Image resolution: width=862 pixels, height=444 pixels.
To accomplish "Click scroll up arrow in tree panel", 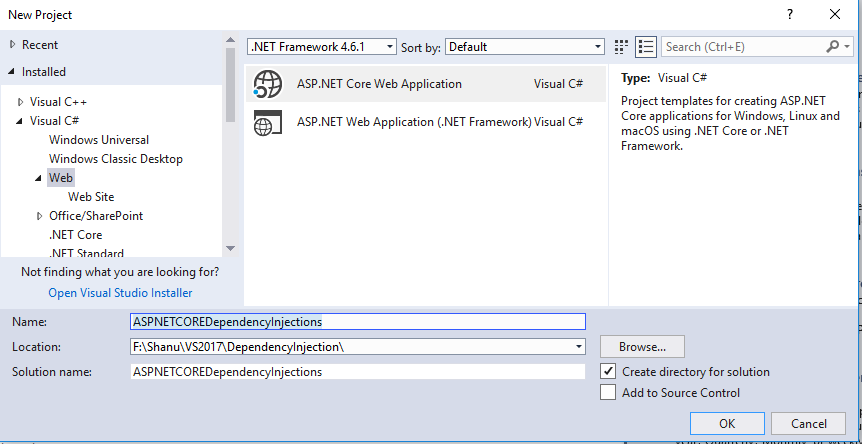I will click(x=230, y=41).
